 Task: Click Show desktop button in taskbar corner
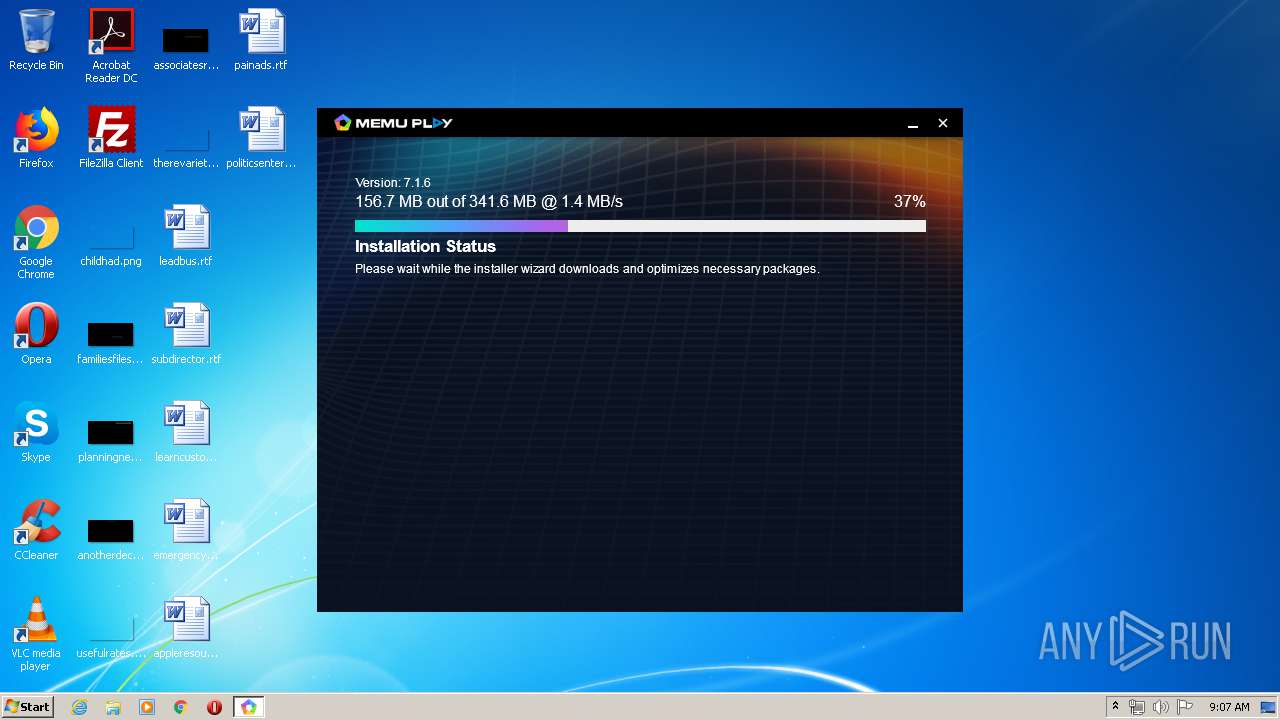[x=1269, y=707]
